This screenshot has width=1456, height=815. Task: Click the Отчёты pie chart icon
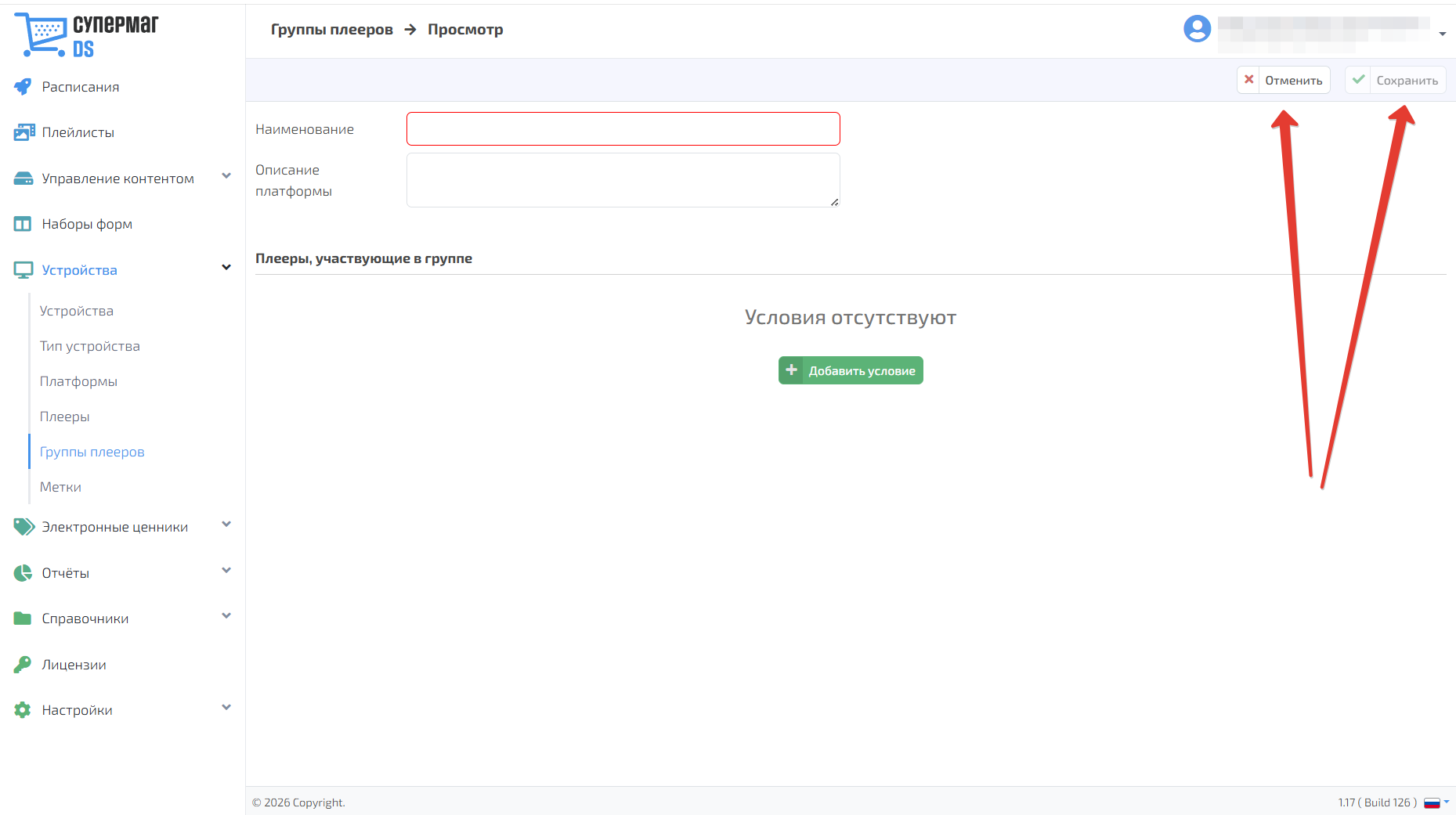(23, 573)
